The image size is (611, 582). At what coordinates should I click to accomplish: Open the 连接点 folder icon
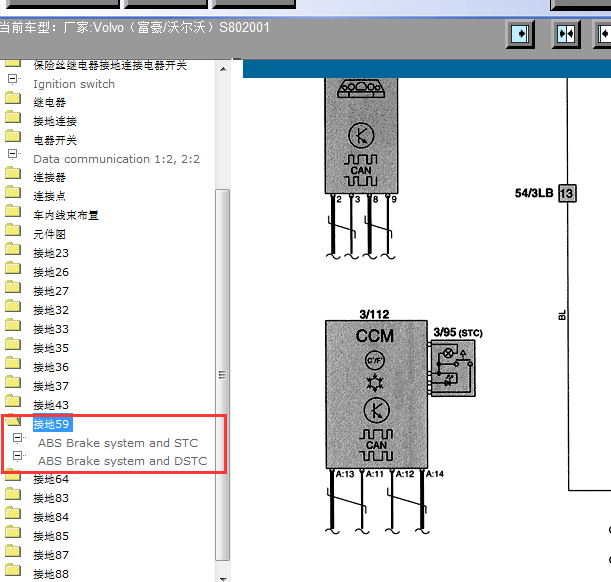pos(13,192)
